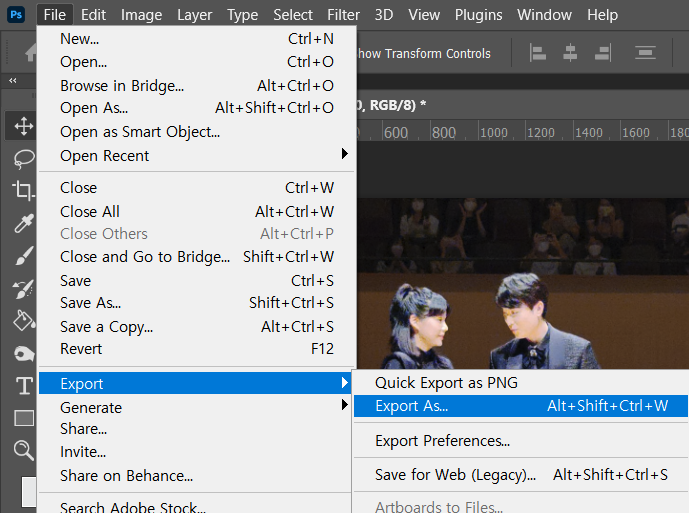Choose Open... from File menu
689x513 pixels.
click(197, 62)
